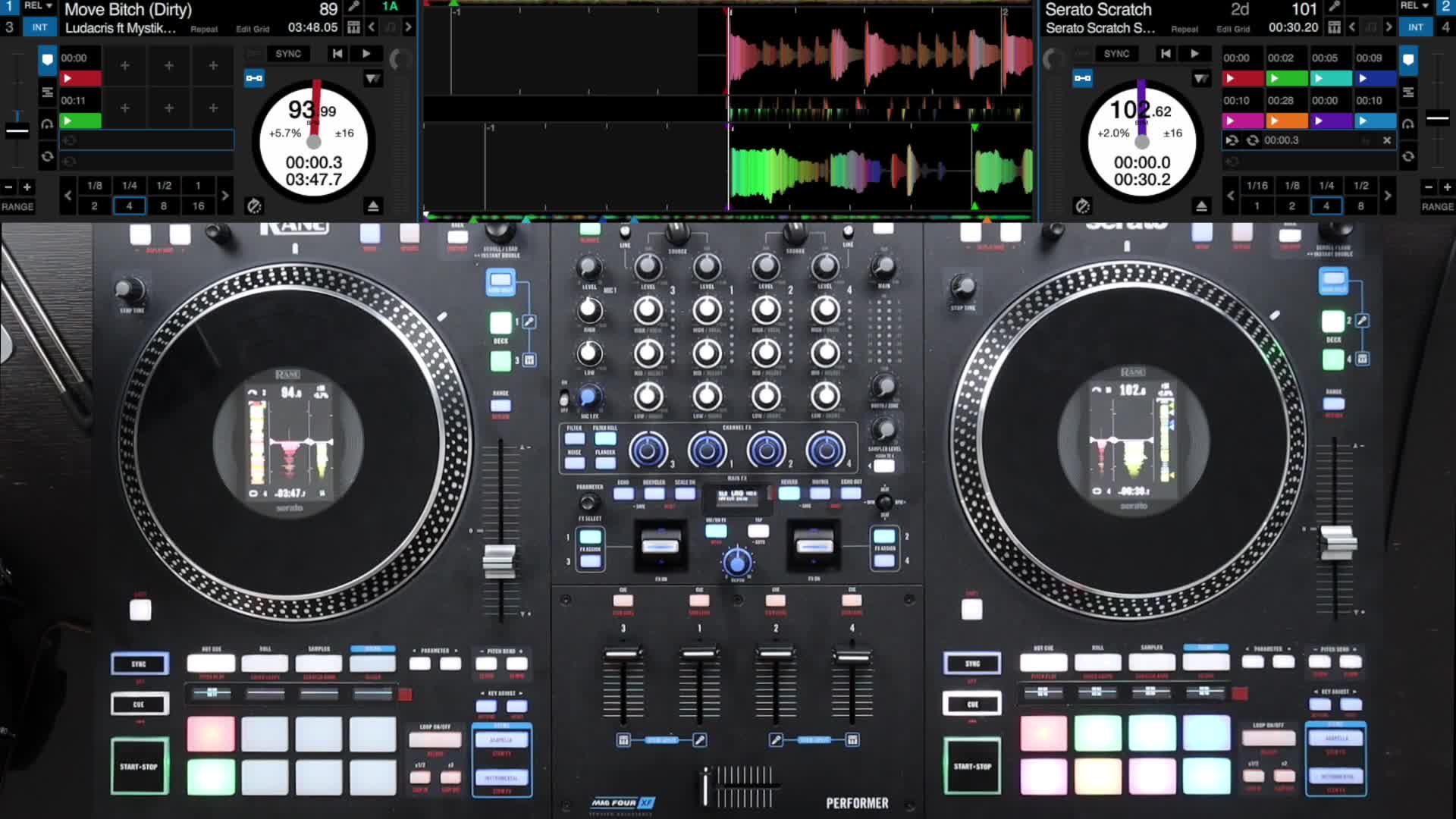This screenshot has height=819, width=1456.
Task: Open the left deck double-triangle dropdown
Action: (372, 78)
